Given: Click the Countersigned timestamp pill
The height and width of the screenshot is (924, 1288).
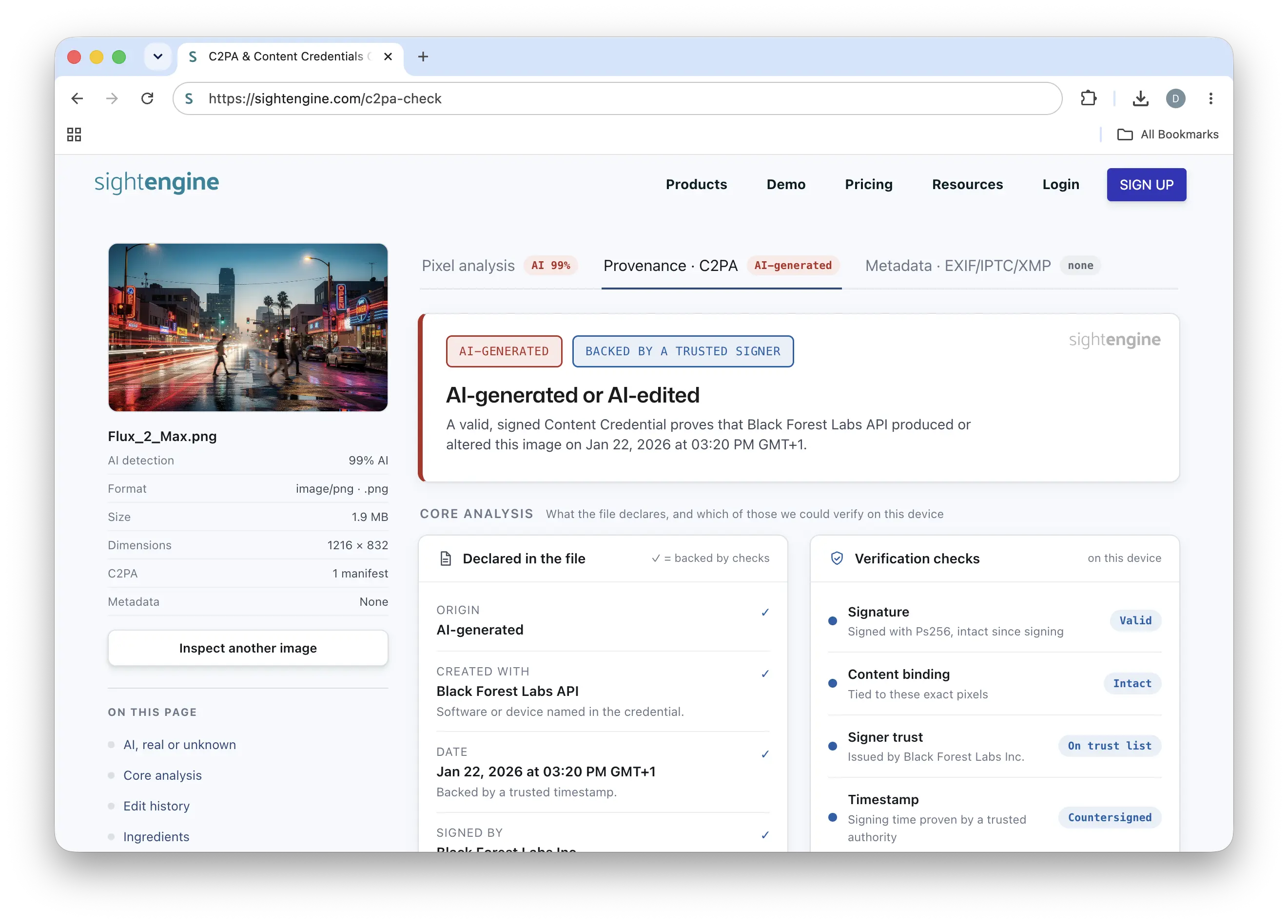Looking at the screenshot, I should pyautogui.click(x=1109, y=817).
